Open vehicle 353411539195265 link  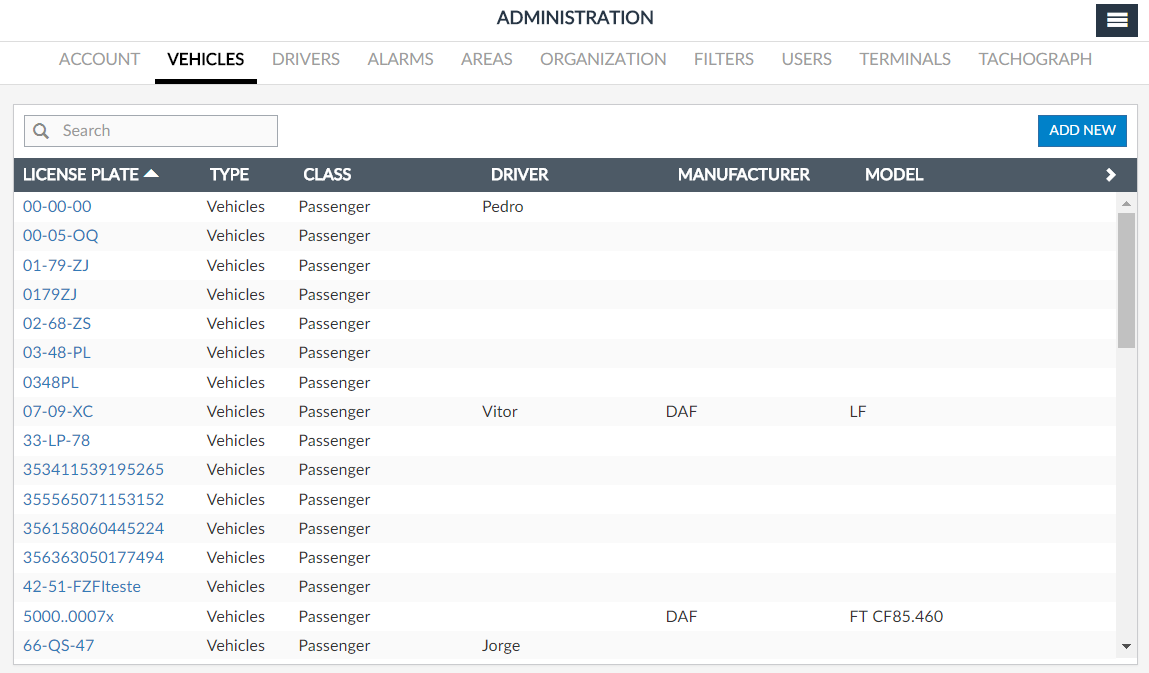click(93, 469)
